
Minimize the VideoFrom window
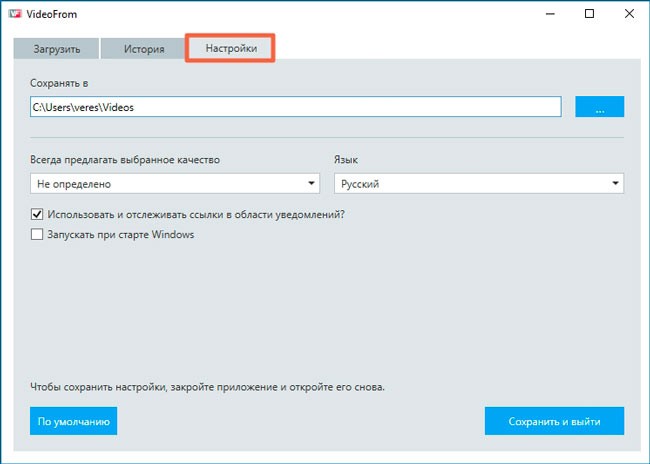[x=550, y=14]
